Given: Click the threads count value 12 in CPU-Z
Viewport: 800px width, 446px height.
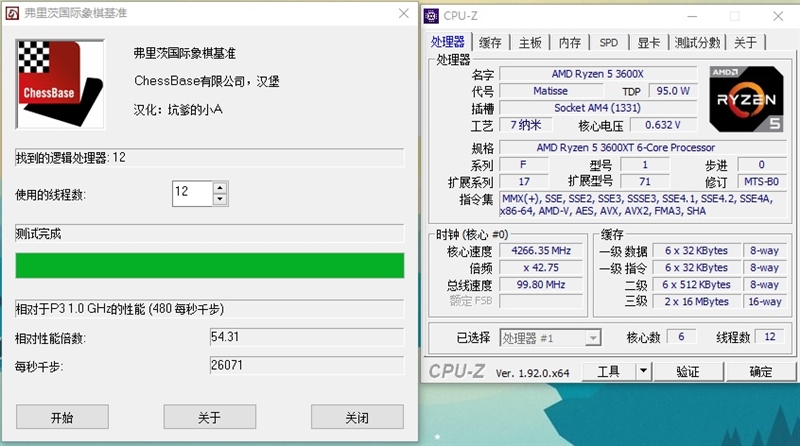Looking at the screenshot, I should (x=770, y=336).
